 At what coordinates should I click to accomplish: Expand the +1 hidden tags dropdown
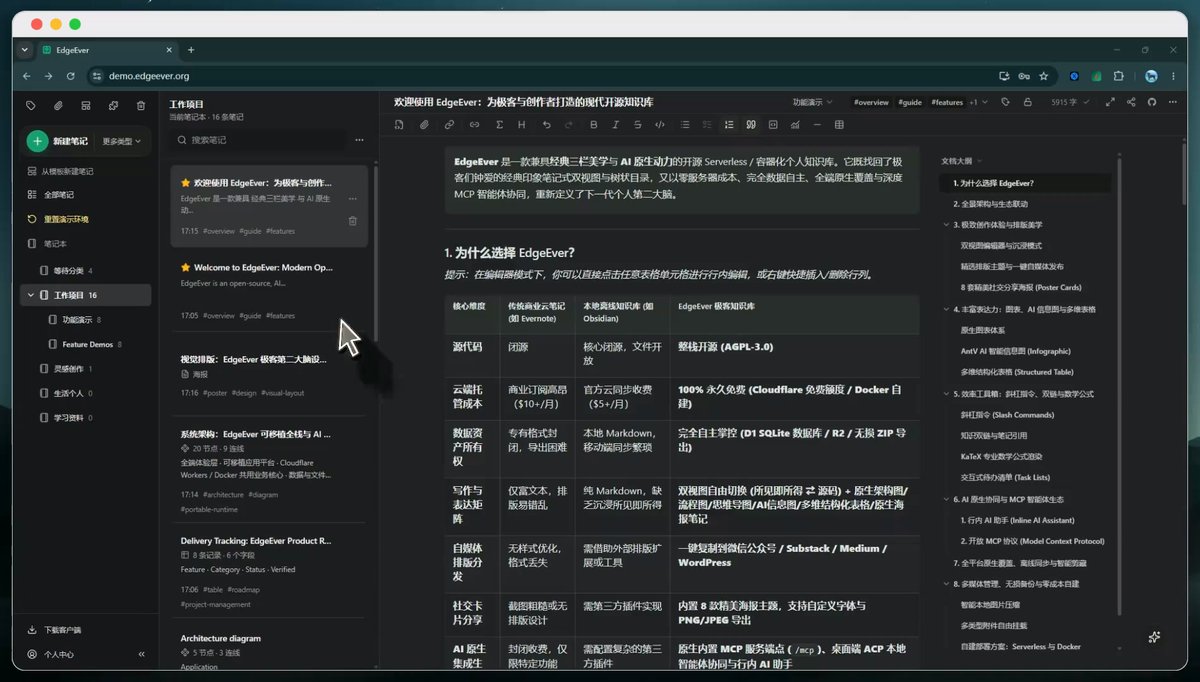980,102
